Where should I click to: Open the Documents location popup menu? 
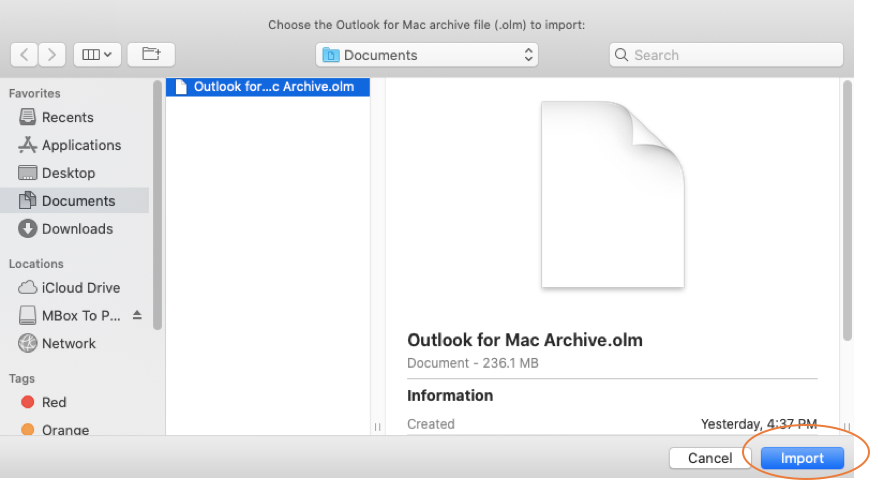coord(427,55)
